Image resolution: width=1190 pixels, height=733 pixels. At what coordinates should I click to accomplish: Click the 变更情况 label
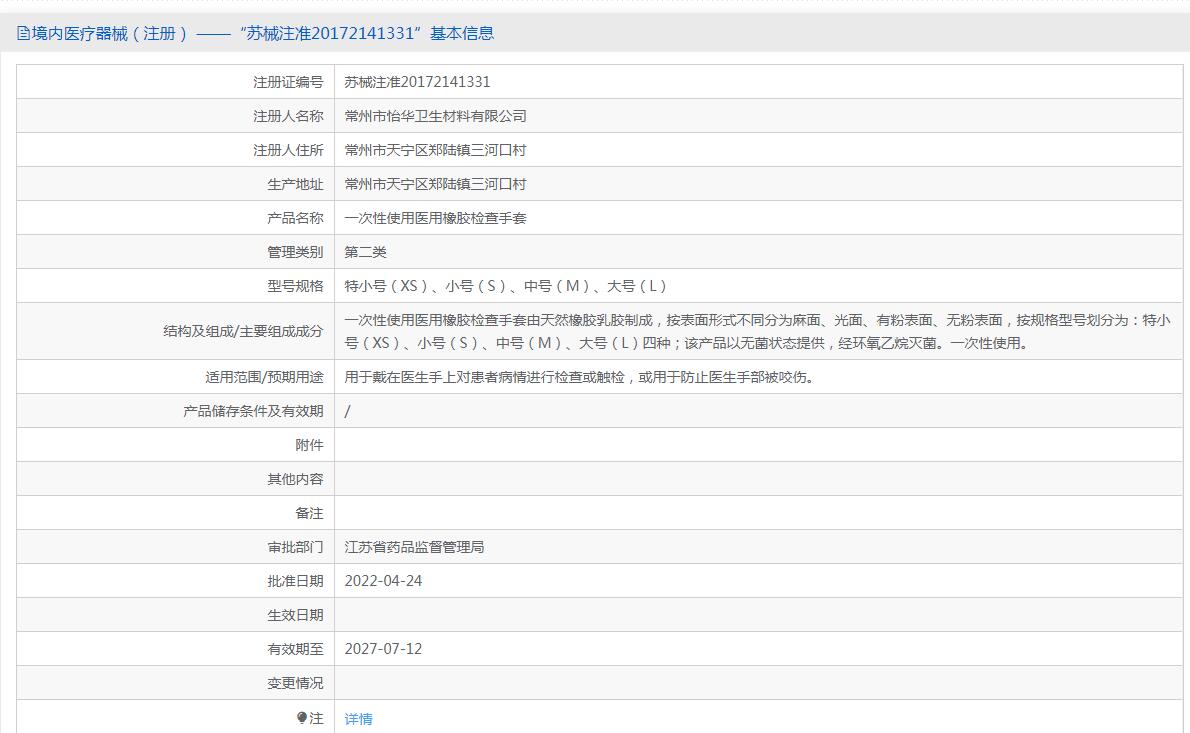click(x=295, y=684)
